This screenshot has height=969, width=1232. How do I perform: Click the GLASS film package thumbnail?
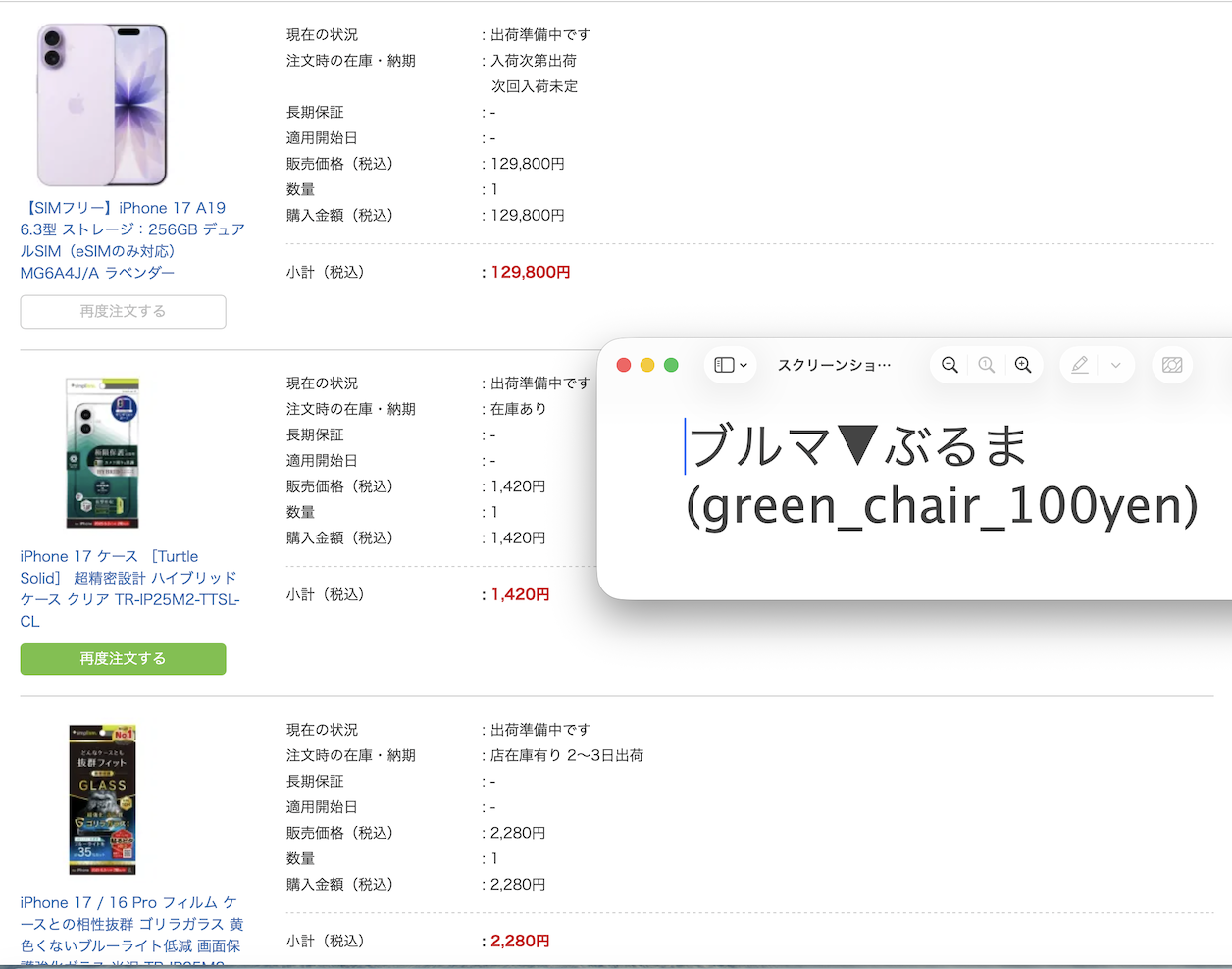point(102,799)
